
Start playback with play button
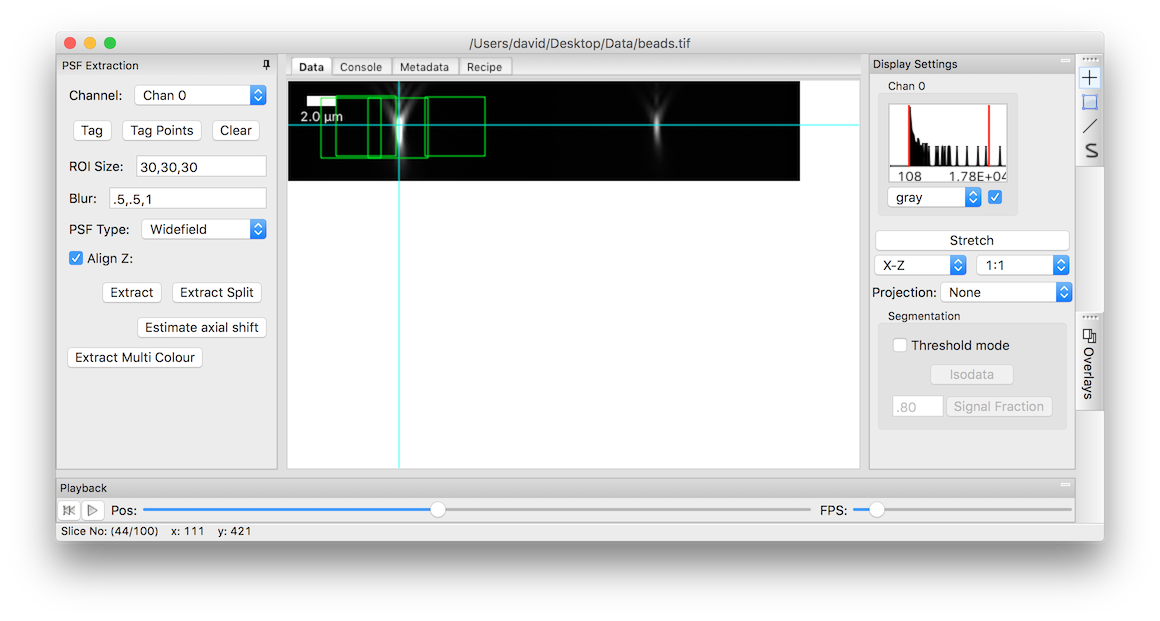(92, 510)
